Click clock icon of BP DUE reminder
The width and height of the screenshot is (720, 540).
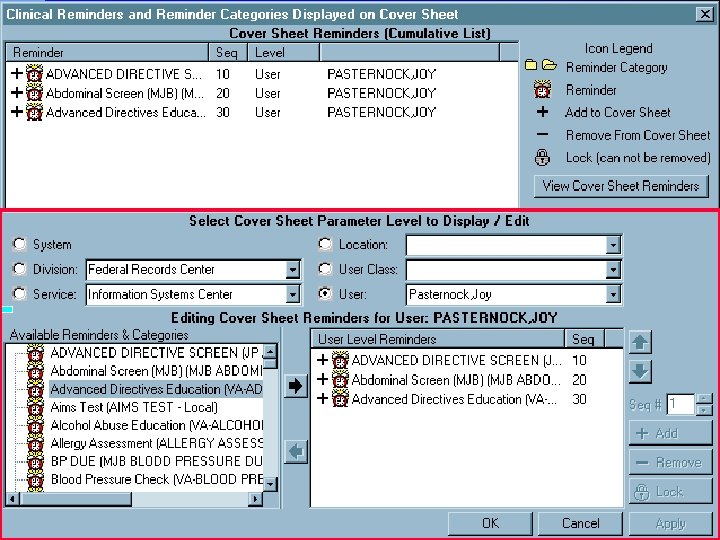click(x=35, y=461)
